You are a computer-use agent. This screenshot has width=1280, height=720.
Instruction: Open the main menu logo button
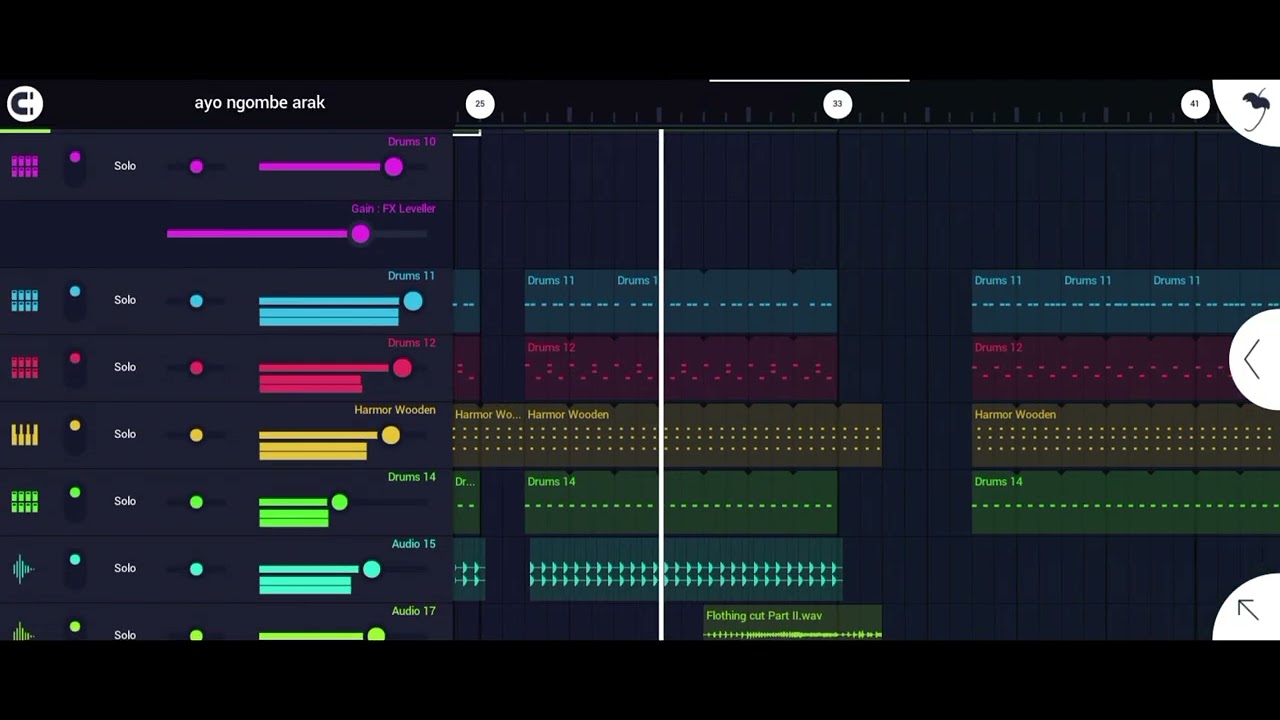pos(25,103)
